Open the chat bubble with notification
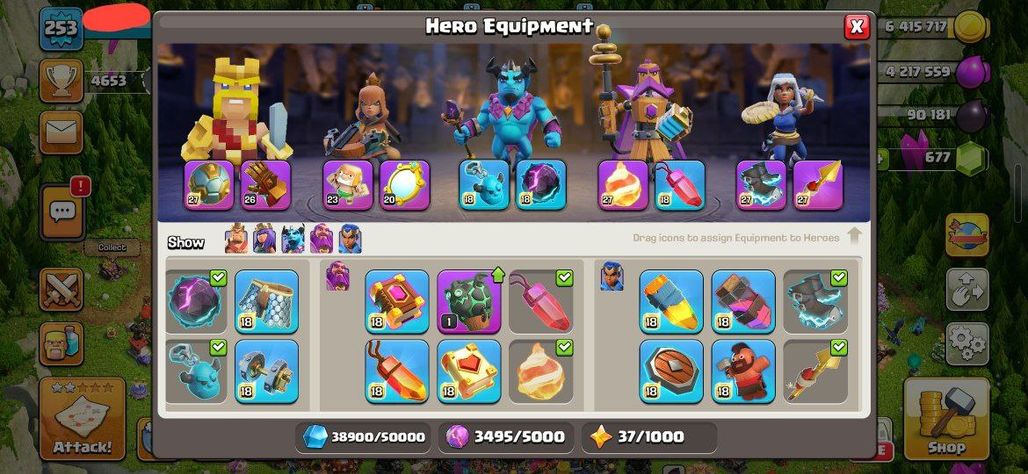This screenshot has height=474, width=1028. pos(62,212)
